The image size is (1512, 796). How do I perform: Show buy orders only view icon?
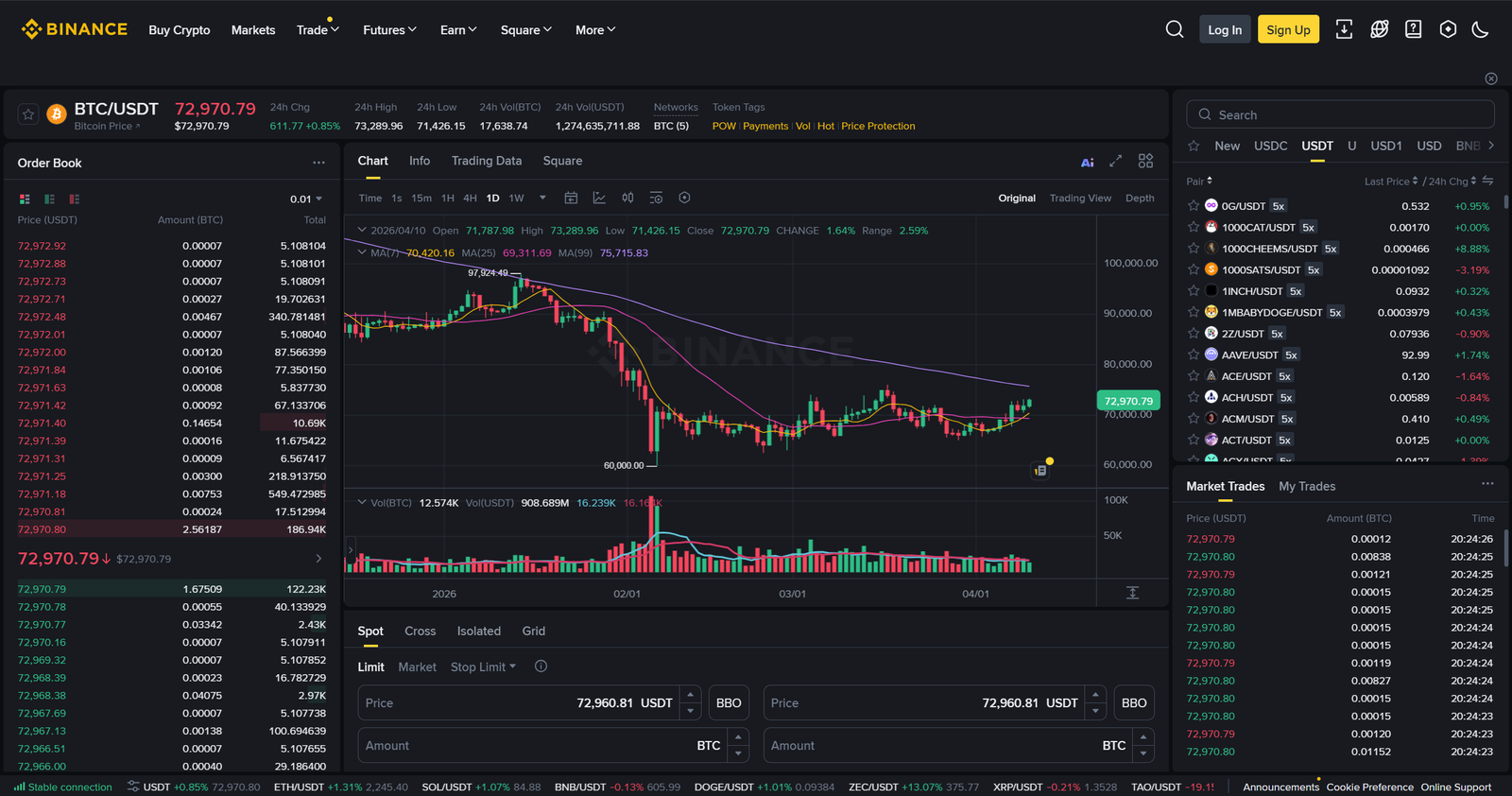click(x=49, y=199)
